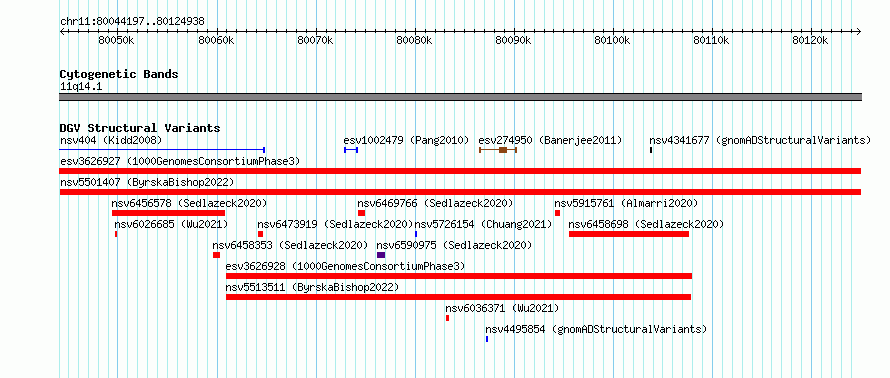The height and width of the screenshot is (378, 890).
Task: Click the 80120k ruler tick
Action: pos(811,41)
